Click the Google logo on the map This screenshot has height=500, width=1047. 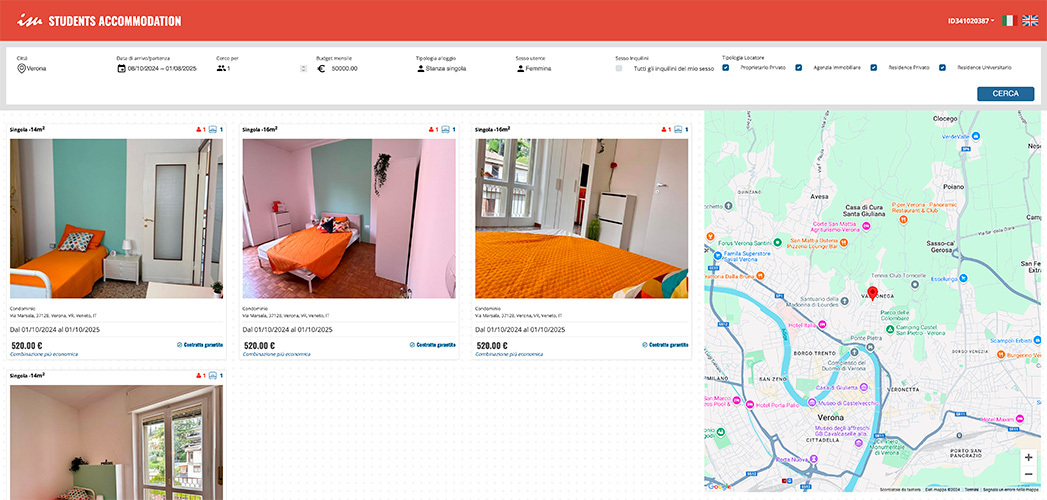tap(718, 487)
